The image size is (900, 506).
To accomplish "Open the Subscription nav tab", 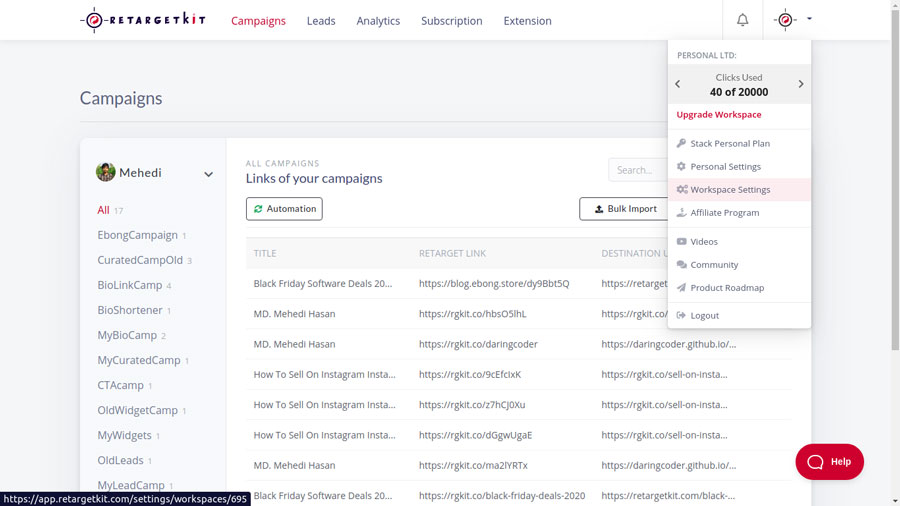I will tap(452, 21).
